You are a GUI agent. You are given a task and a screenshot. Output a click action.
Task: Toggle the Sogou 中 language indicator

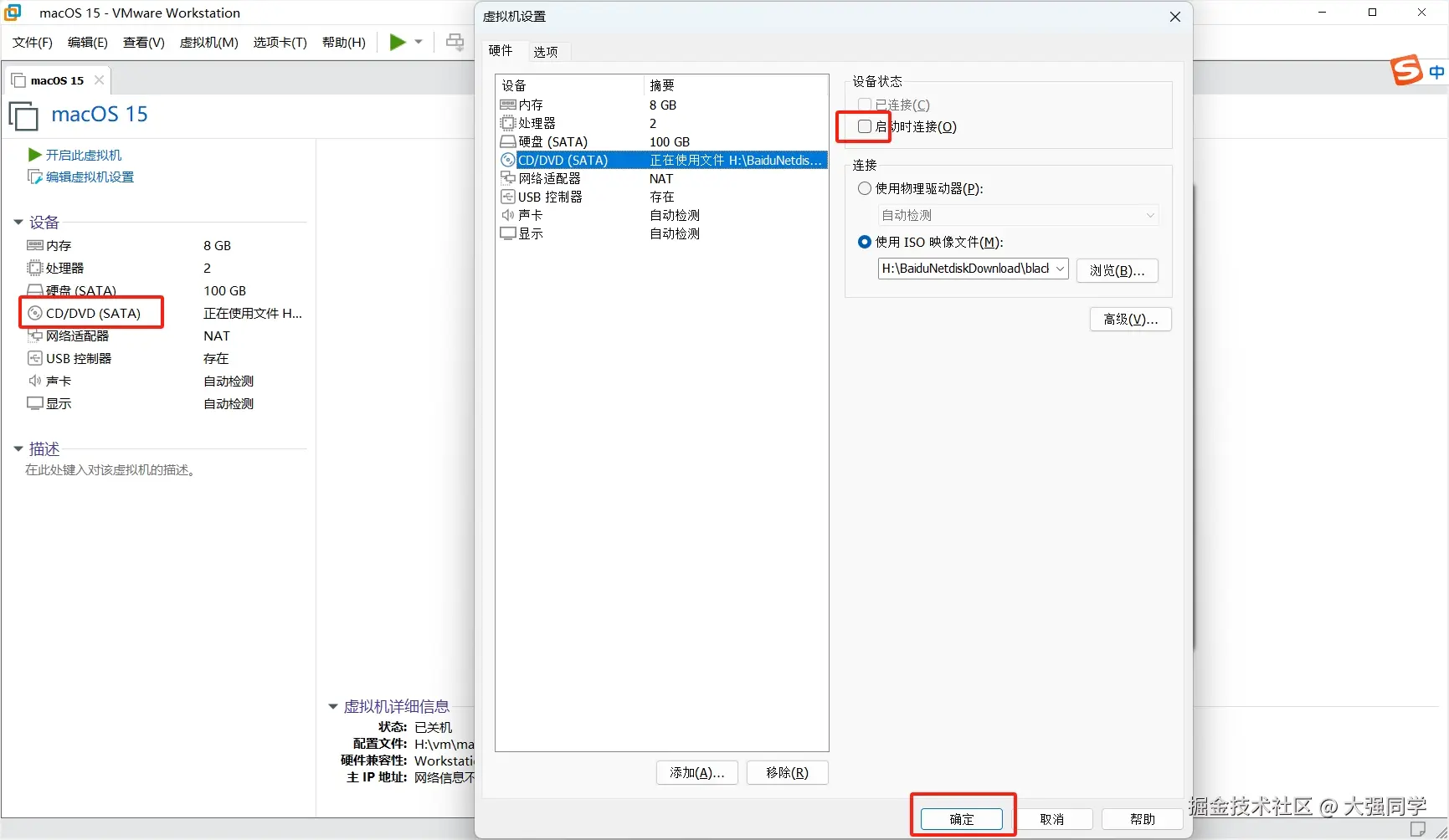(x=1436, y=72)
